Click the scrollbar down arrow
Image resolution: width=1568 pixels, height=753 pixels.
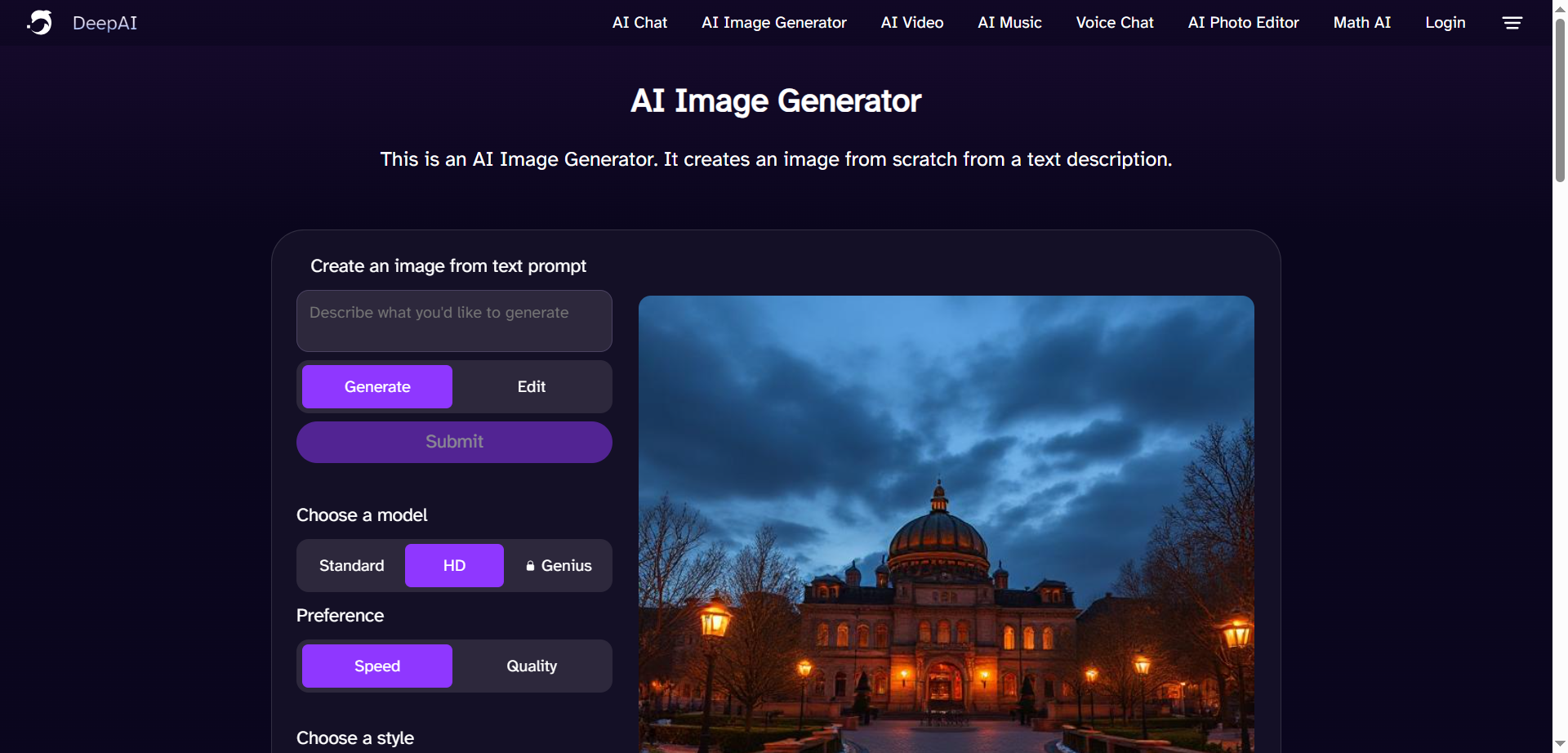tap(1560, 744)
